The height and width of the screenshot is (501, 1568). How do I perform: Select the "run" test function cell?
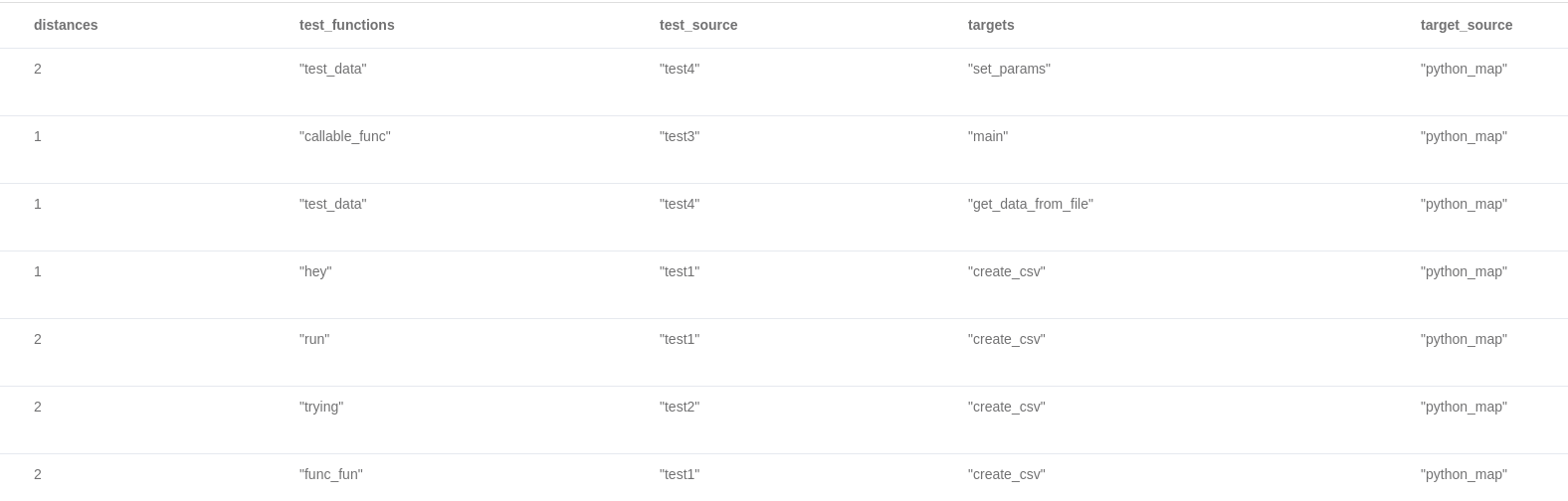click(314, 339)
